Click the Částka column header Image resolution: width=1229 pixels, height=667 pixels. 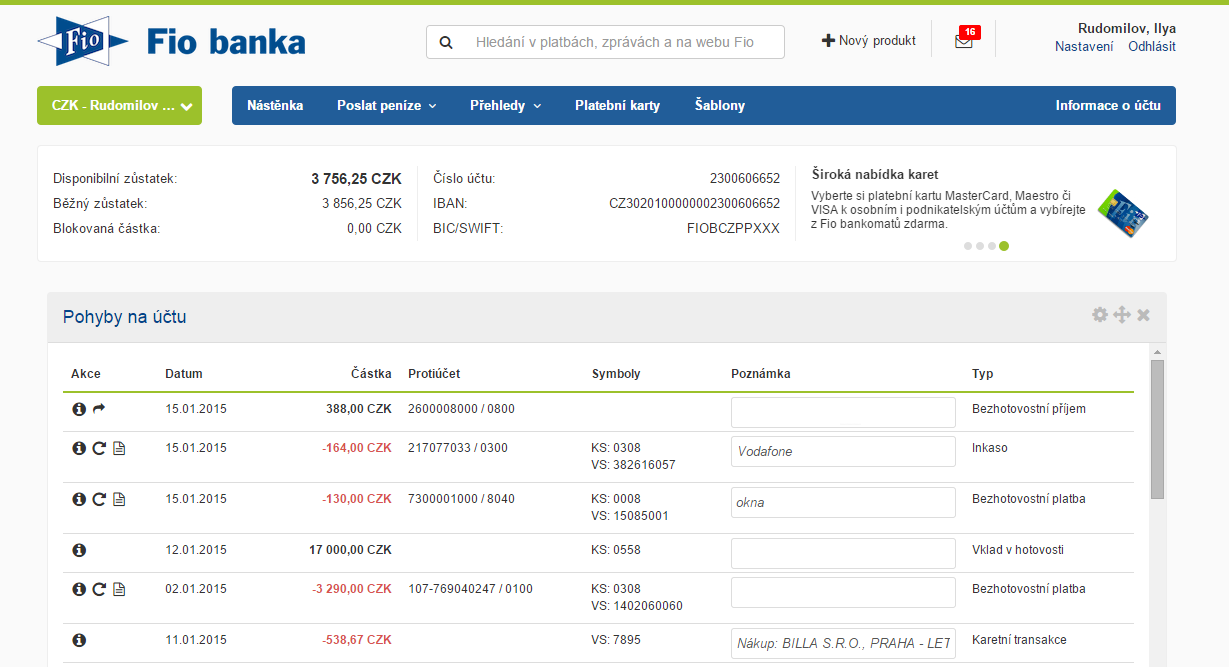(372, 374)
